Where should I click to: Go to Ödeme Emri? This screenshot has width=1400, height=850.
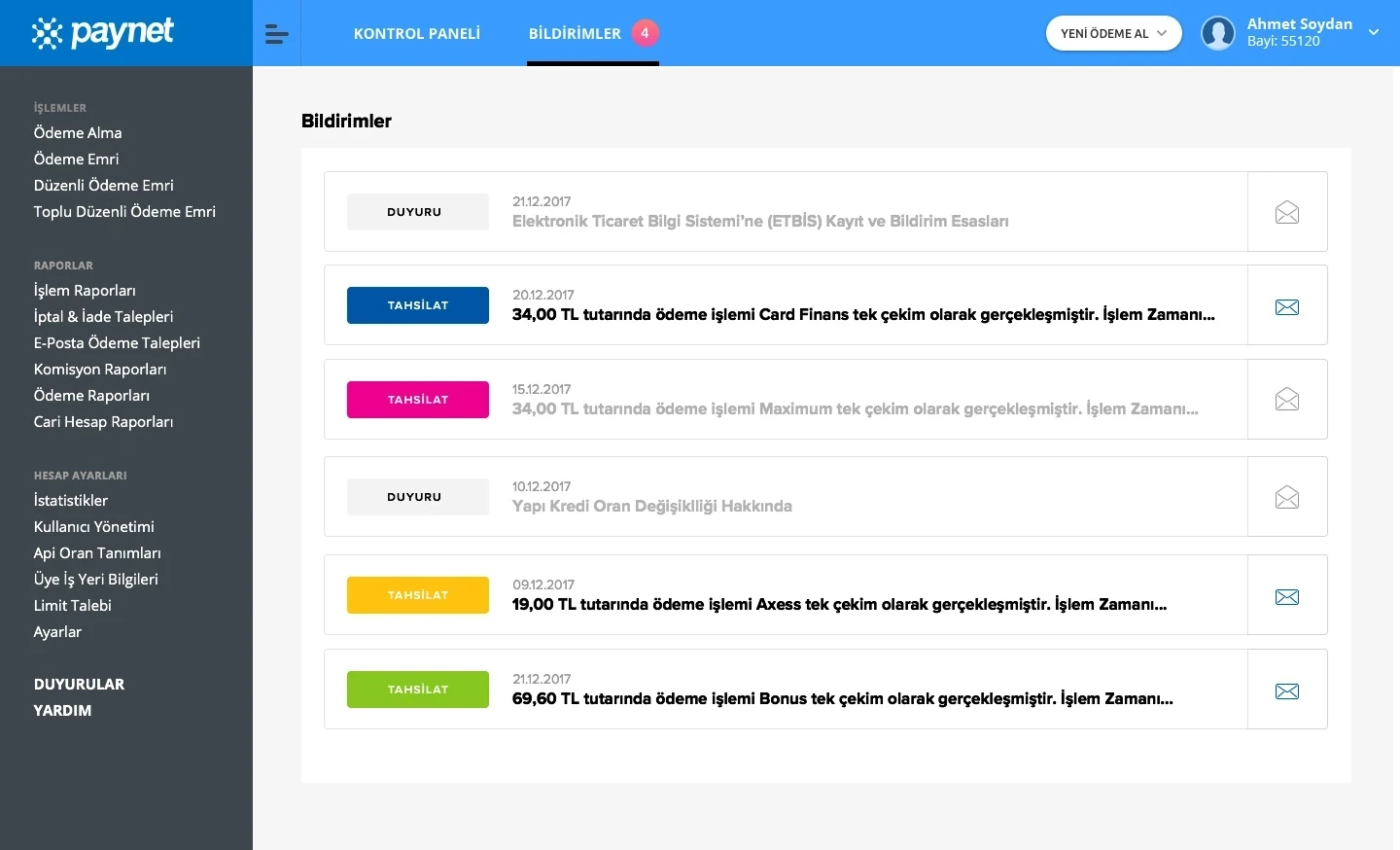click(77, 159)
